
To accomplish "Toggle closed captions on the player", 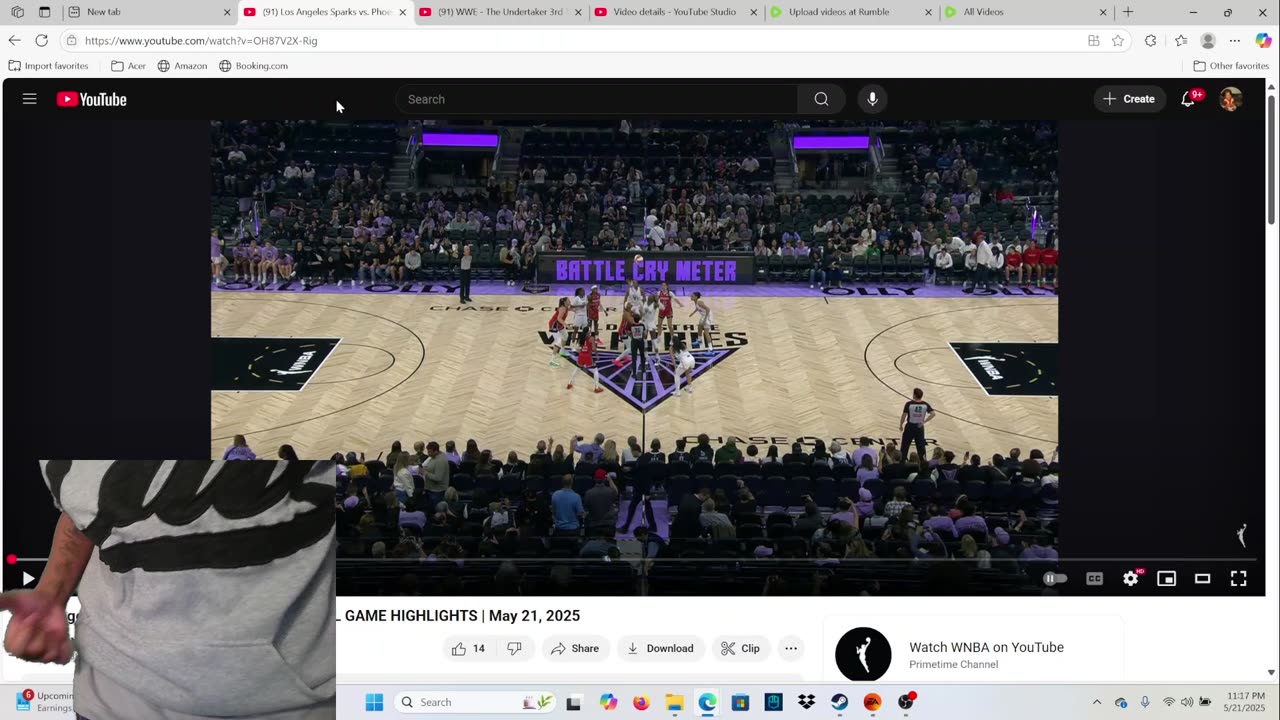I will coord(1094,578).
